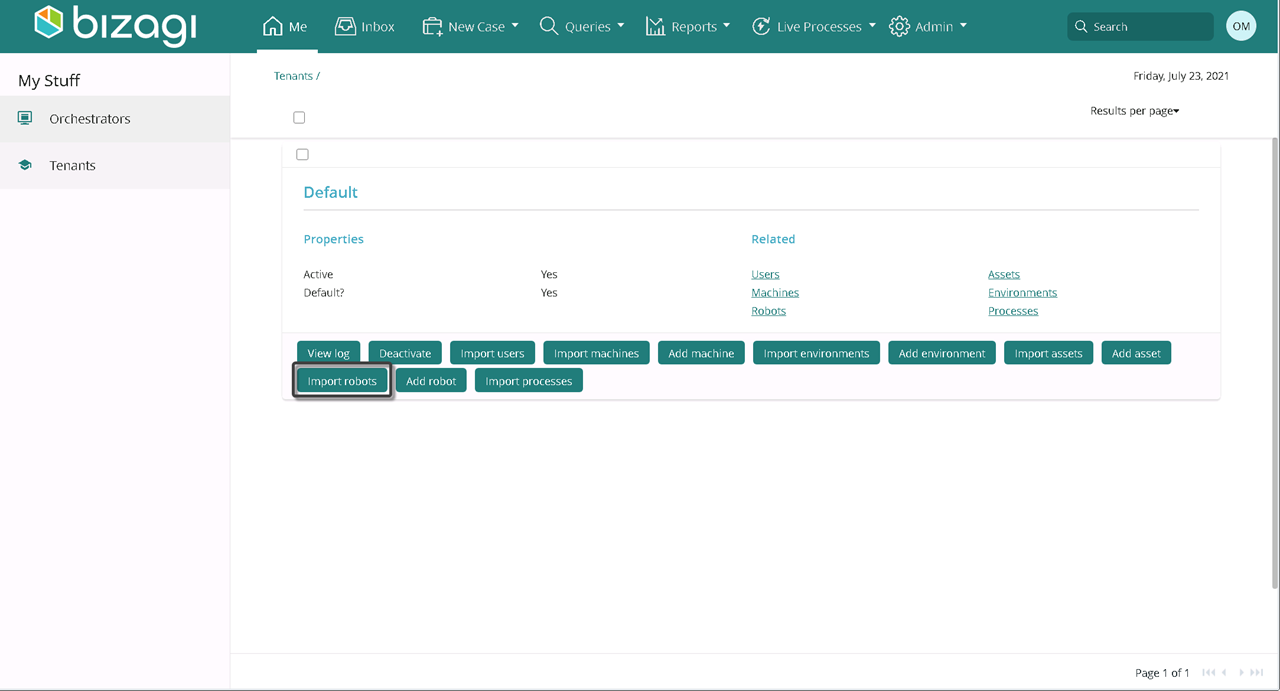This screenshot has height=691, width=1280.
Task: Click the Inbox tray icon
Action: click(345, 26)
